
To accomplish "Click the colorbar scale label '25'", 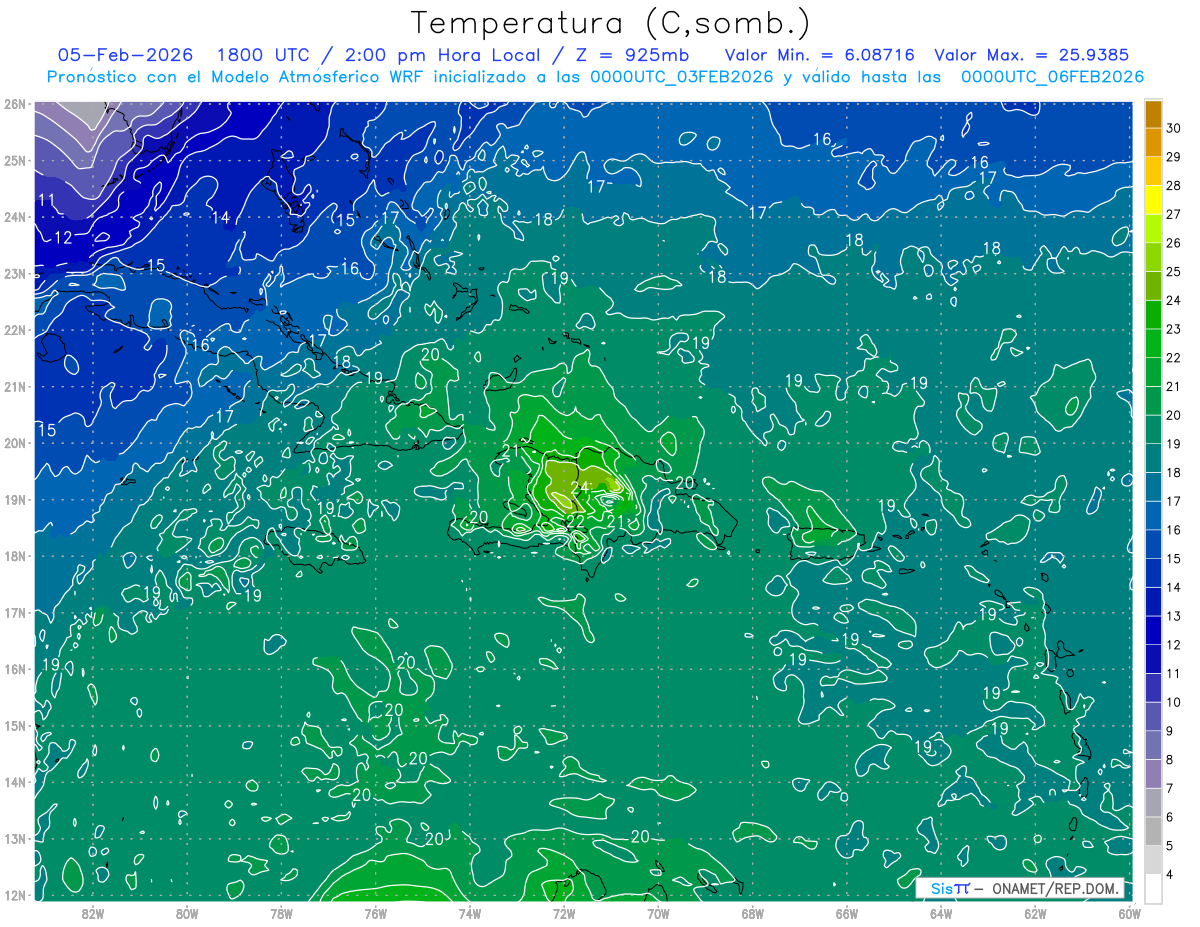I will point(1174,272).
